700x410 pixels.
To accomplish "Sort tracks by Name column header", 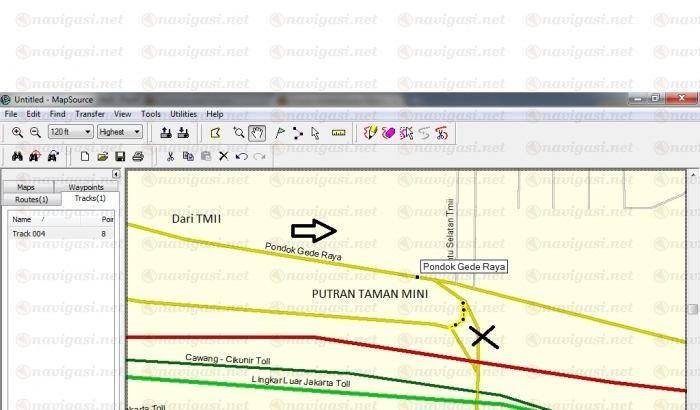I will [22, 218].
